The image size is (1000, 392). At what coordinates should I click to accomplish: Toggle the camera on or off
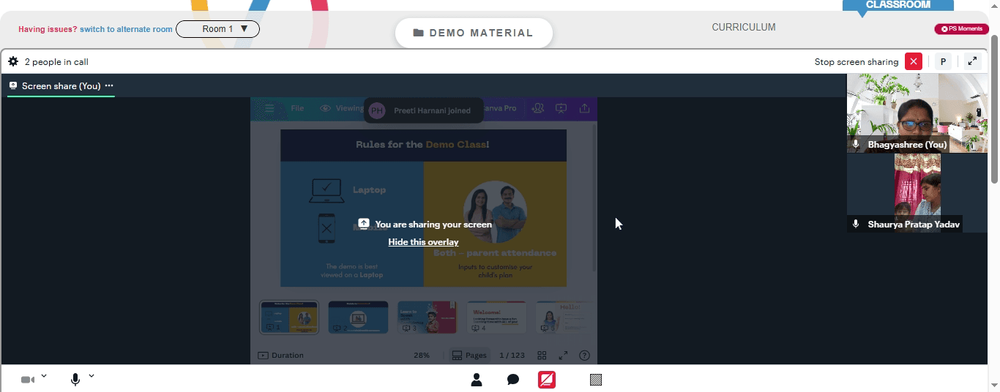click(x=27, y=380)
